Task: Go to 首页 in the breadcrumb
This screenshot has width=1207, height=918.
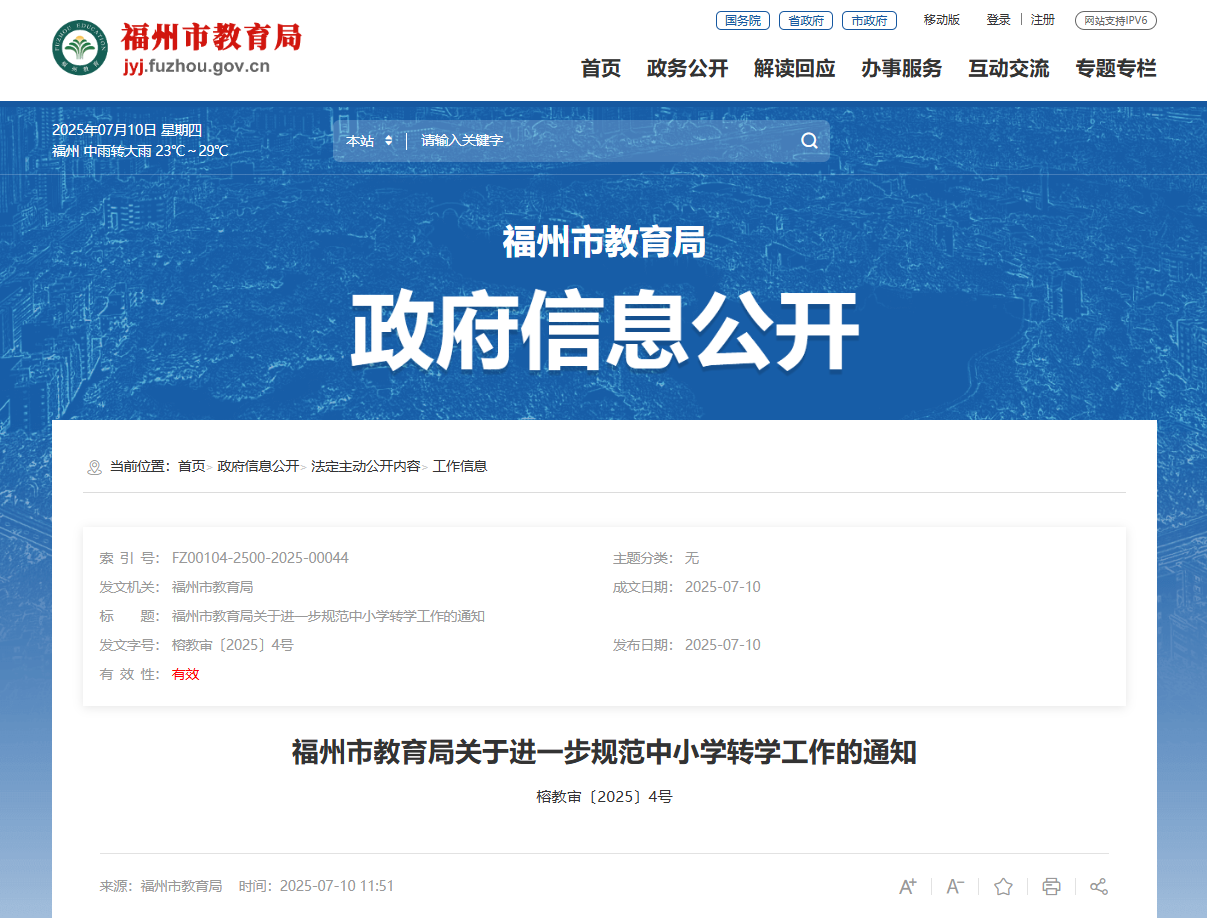Action: tap(191, 466)
